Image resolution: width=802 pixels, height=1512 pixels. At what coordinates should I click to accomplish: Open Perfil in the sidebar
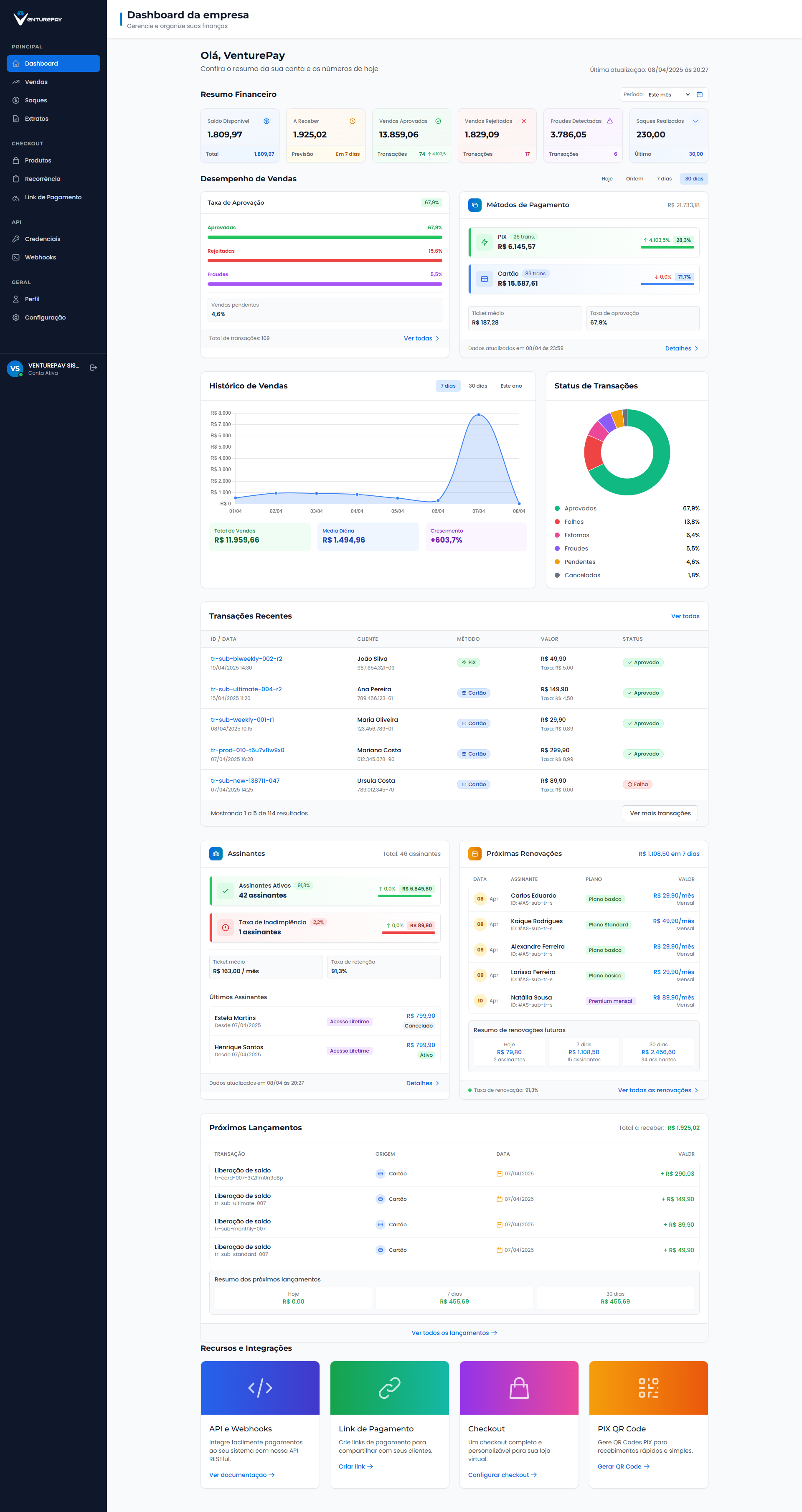coord(53,299)
